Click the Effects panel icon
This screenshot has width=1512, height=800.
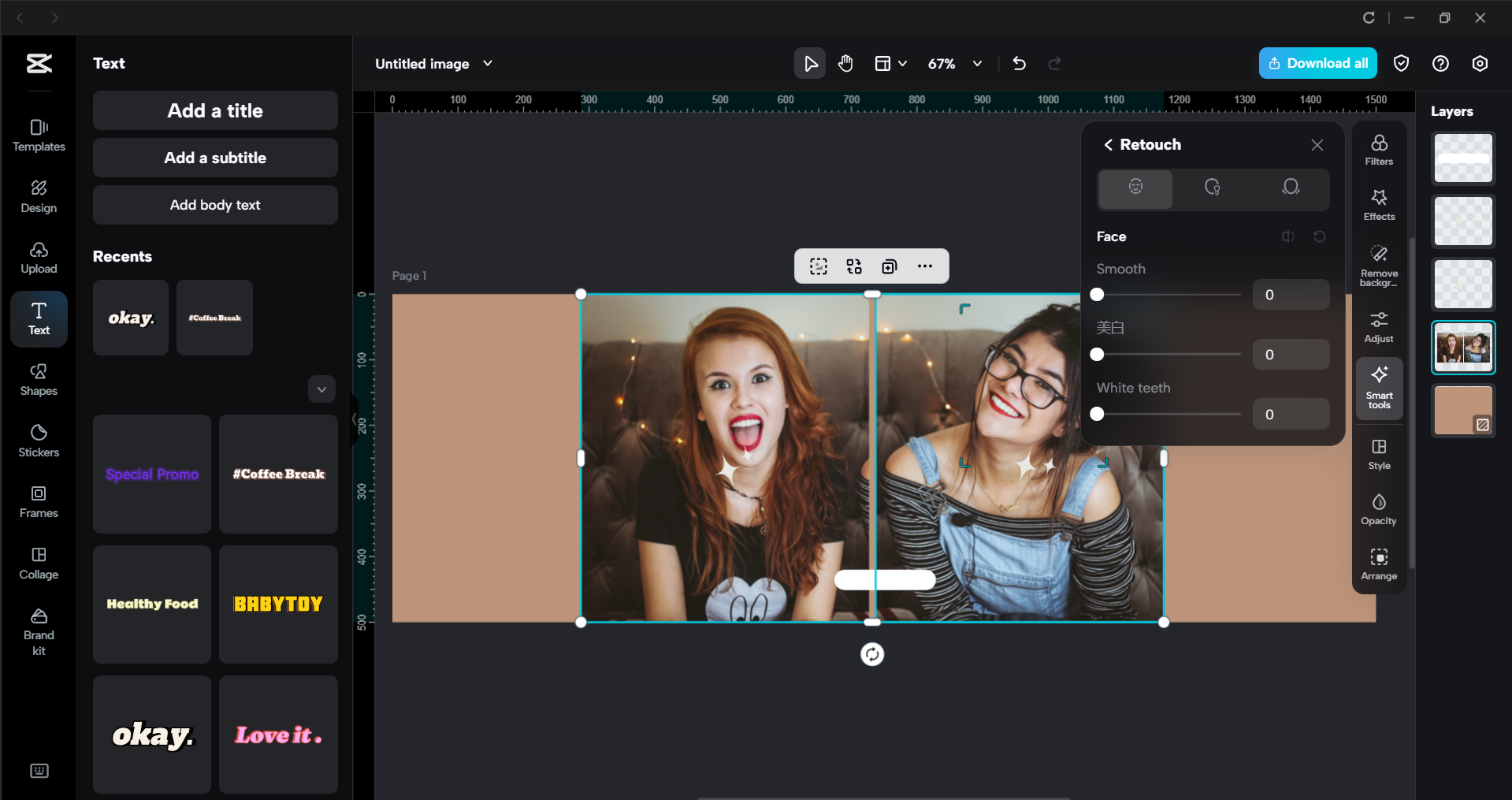(1378, 203)
